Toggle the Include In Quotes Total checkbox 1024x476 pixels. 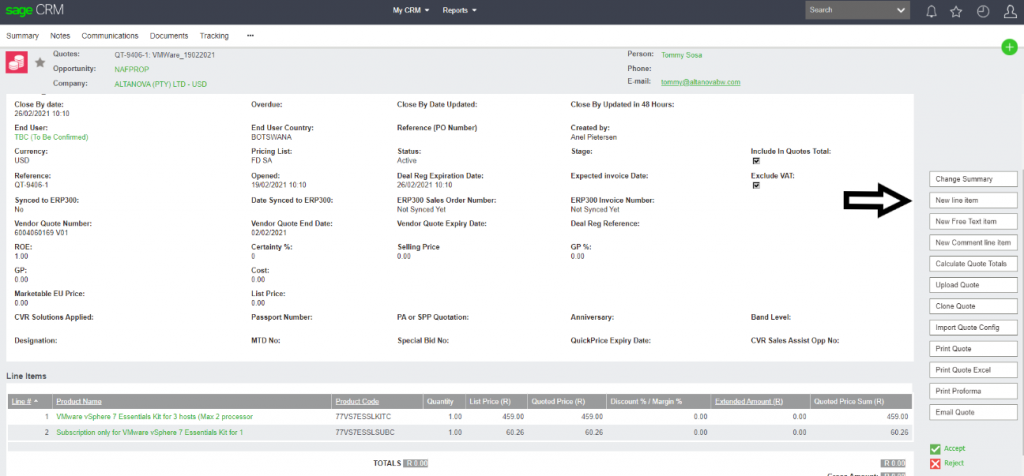click(x=755, y=161)
